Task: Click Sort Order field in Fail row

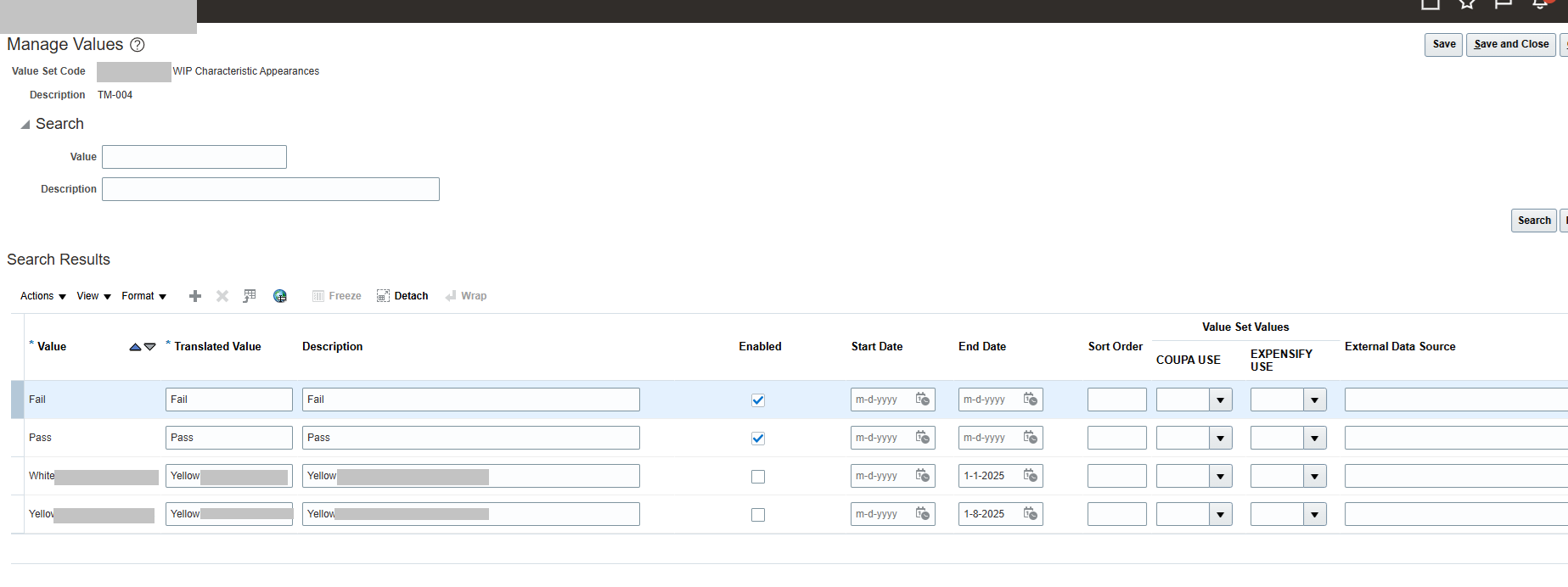Action: [x=1117, y=400]
